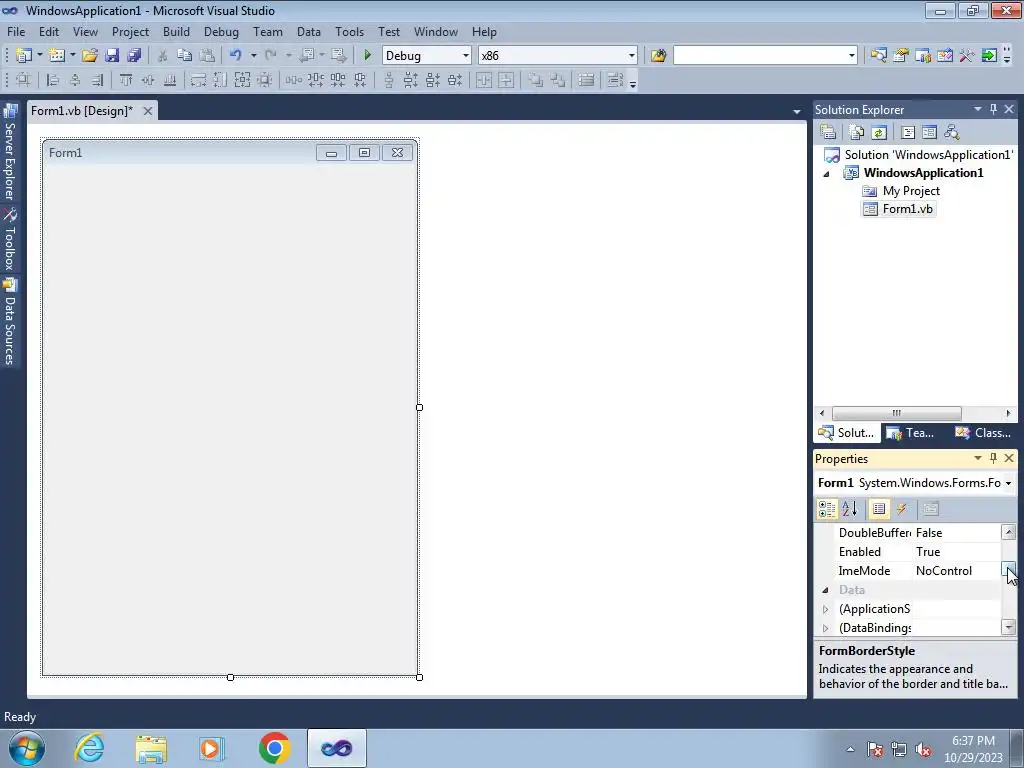Click the Add New Item toolbar icon
Screen dimensions: 1024x768
pyautogui.click(x=57, y=56)
